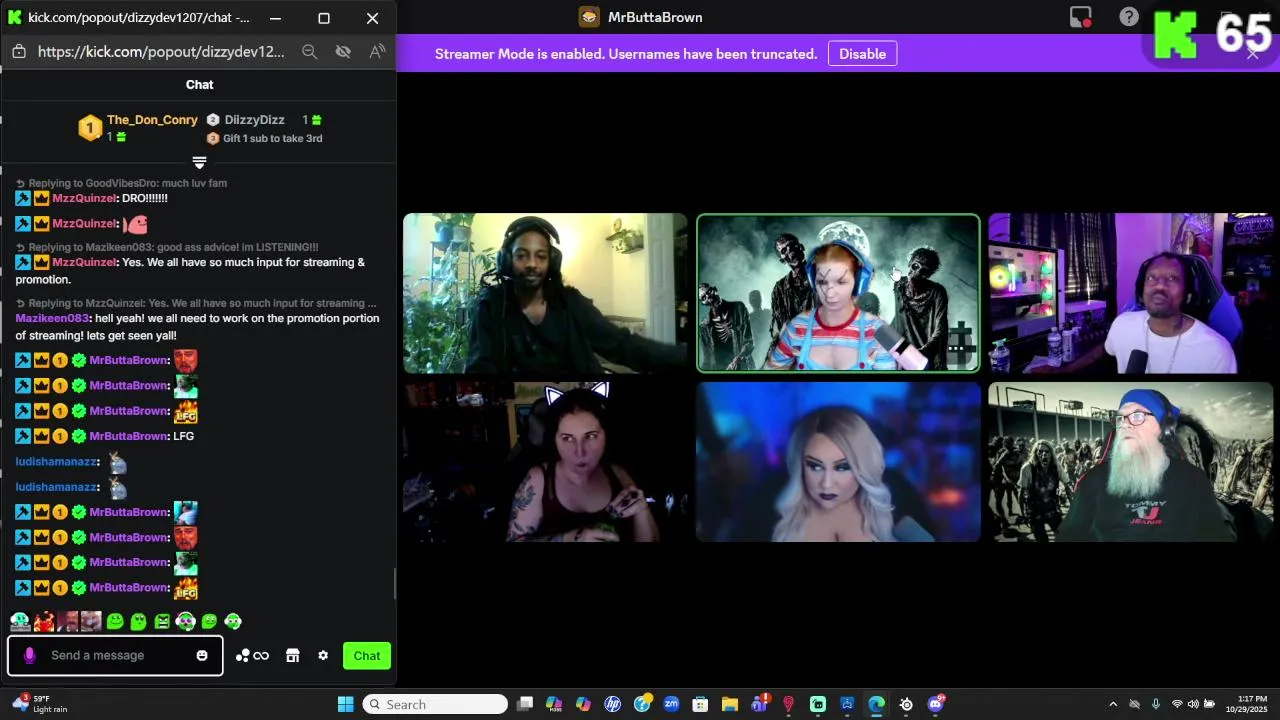This screenshot has width=1280, height=720.
Task: Launch HP app from the taskbar
Action: coord(613,704)
